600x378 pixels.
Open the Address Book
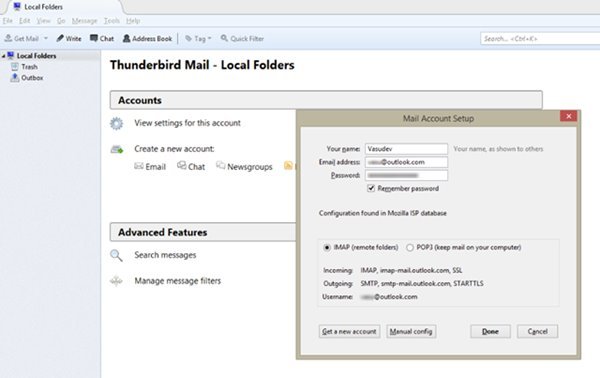point(147,38)
